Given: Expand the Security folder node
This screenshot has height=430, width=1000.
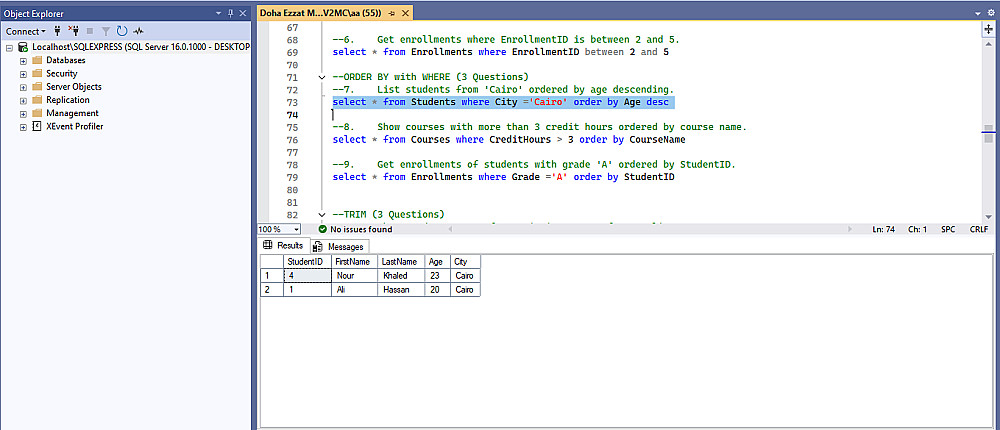Looking at the screenshot, I should click(23, 73).
